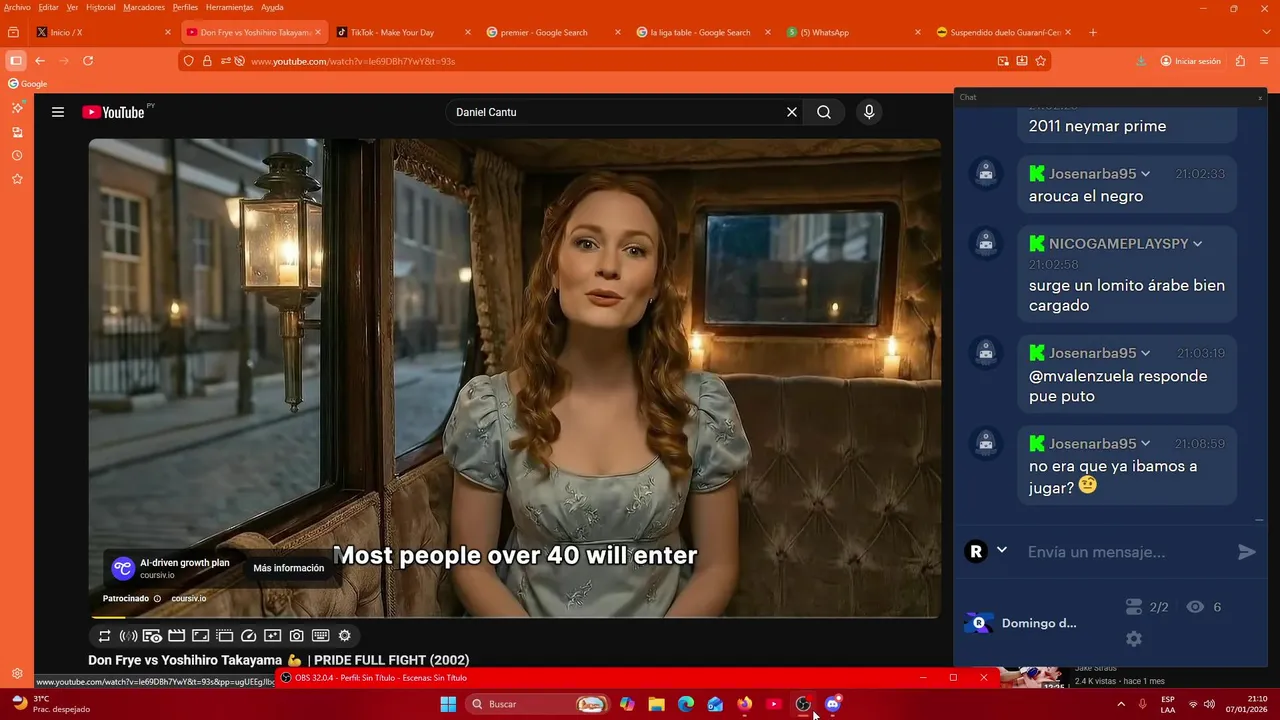Click the clapperboard cinema mode icon
The image size is (1280, 720).
click(176, 636)
